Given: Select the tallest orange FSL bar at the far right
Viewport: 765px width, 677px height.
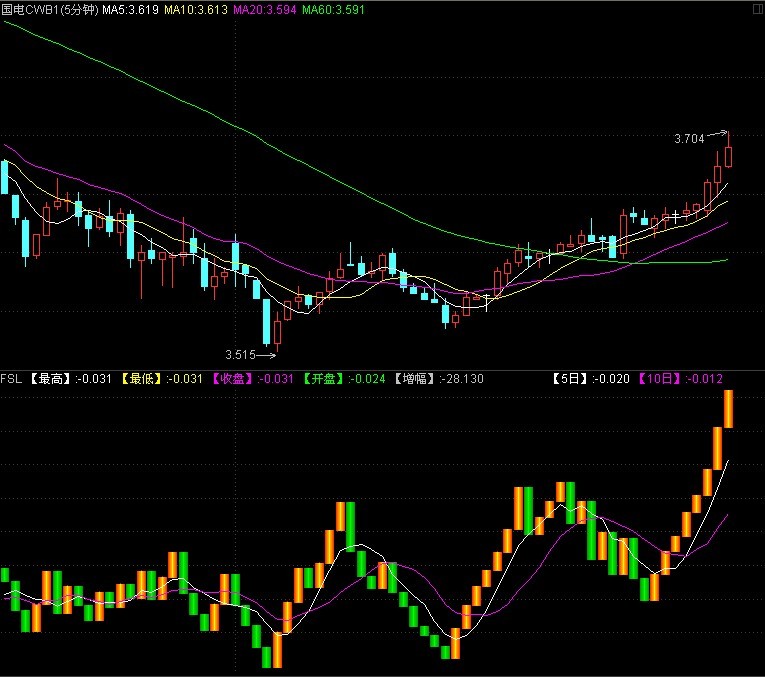Looking at the screenshot, I should (x=728, y=409).
